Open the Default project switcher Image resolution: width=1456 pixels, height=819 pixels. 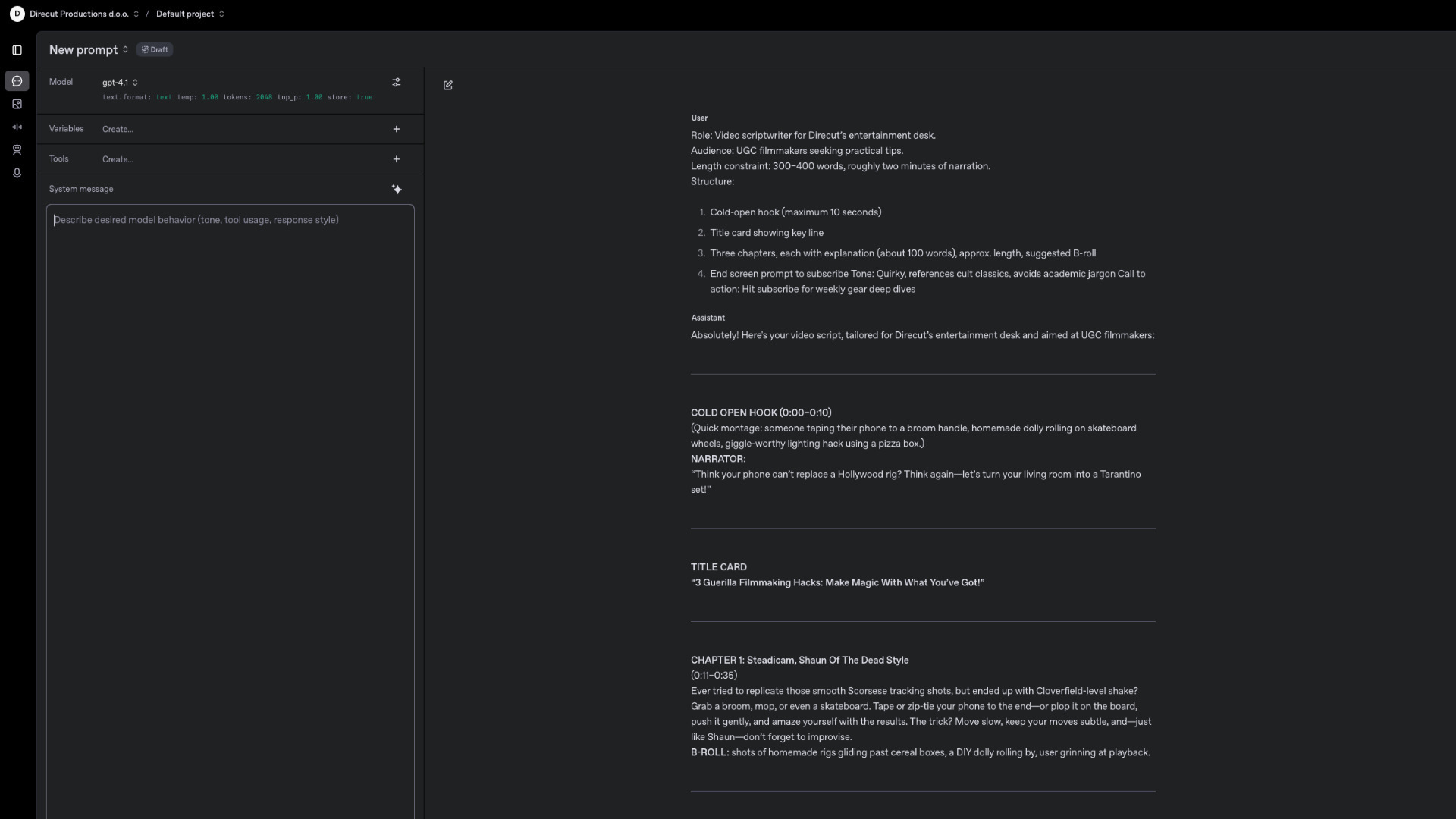[x=190, y=14]
